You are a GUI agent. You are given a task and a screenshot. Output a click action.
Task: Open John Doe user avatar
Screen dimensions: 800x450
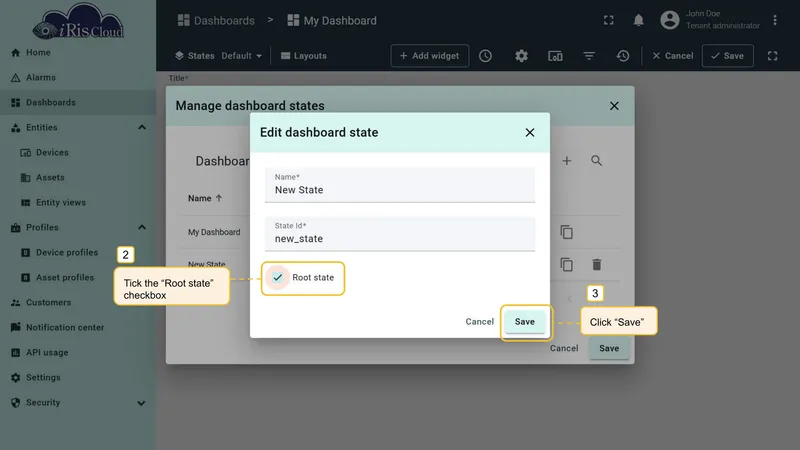[669, 20]
